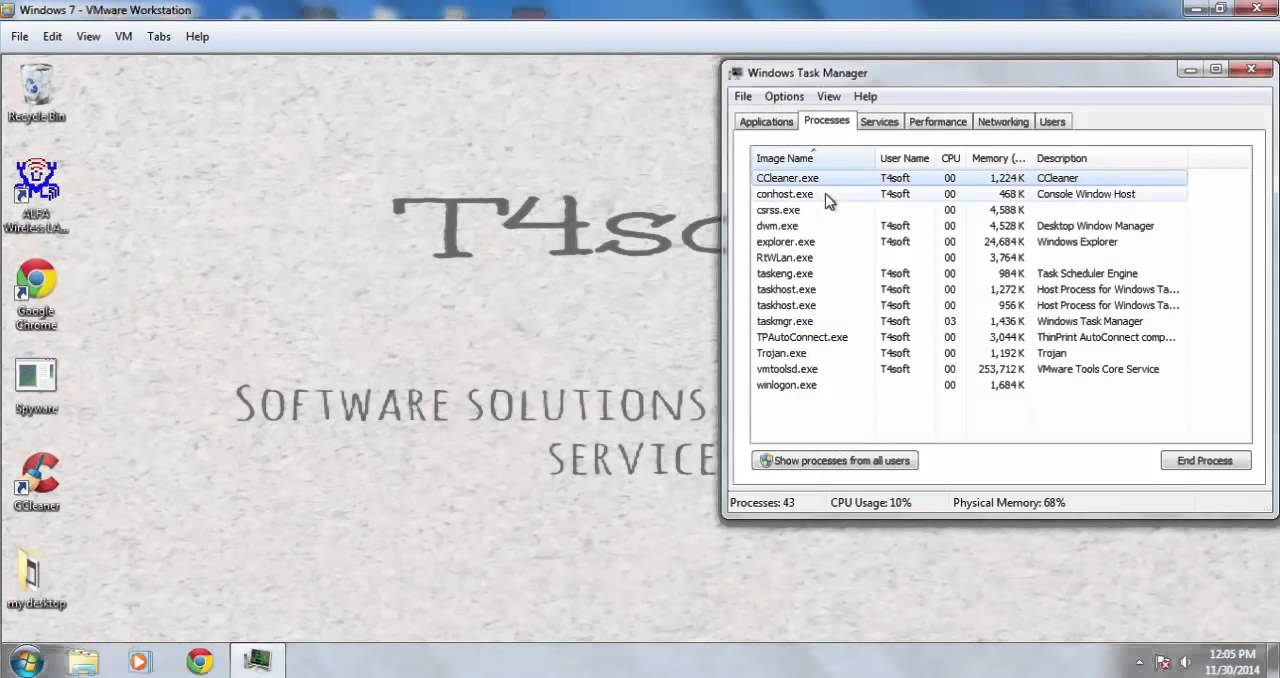Click Show processes from all users
The image size is (1280, 678).
tap(835, 461)
